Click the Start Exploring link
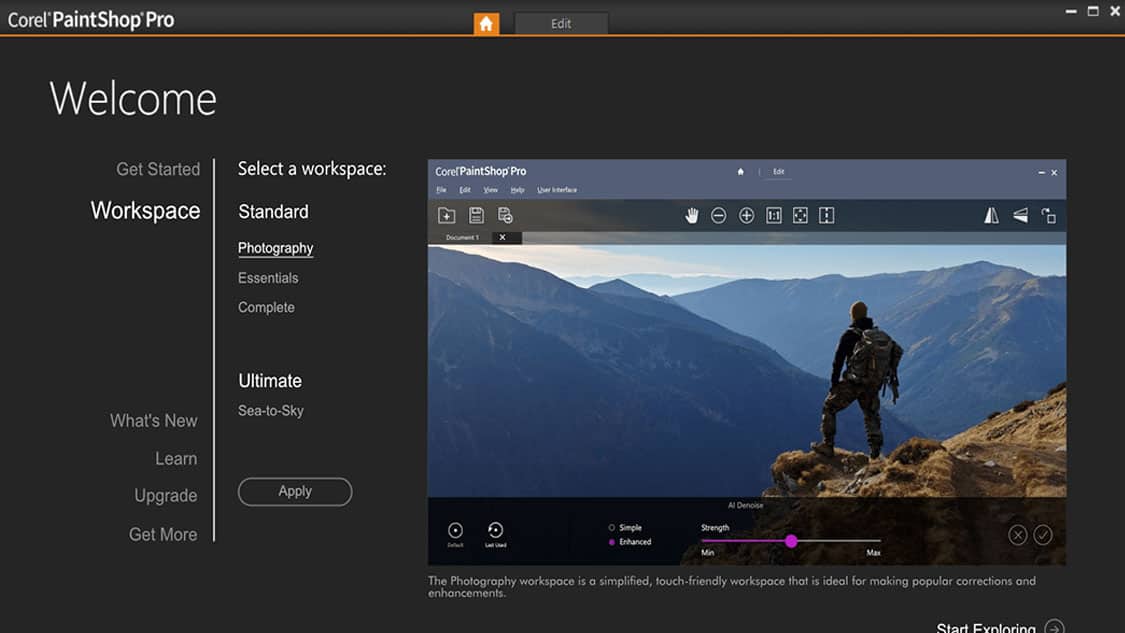The height and width of the screenshot is (633, 1125). point(985,626)
